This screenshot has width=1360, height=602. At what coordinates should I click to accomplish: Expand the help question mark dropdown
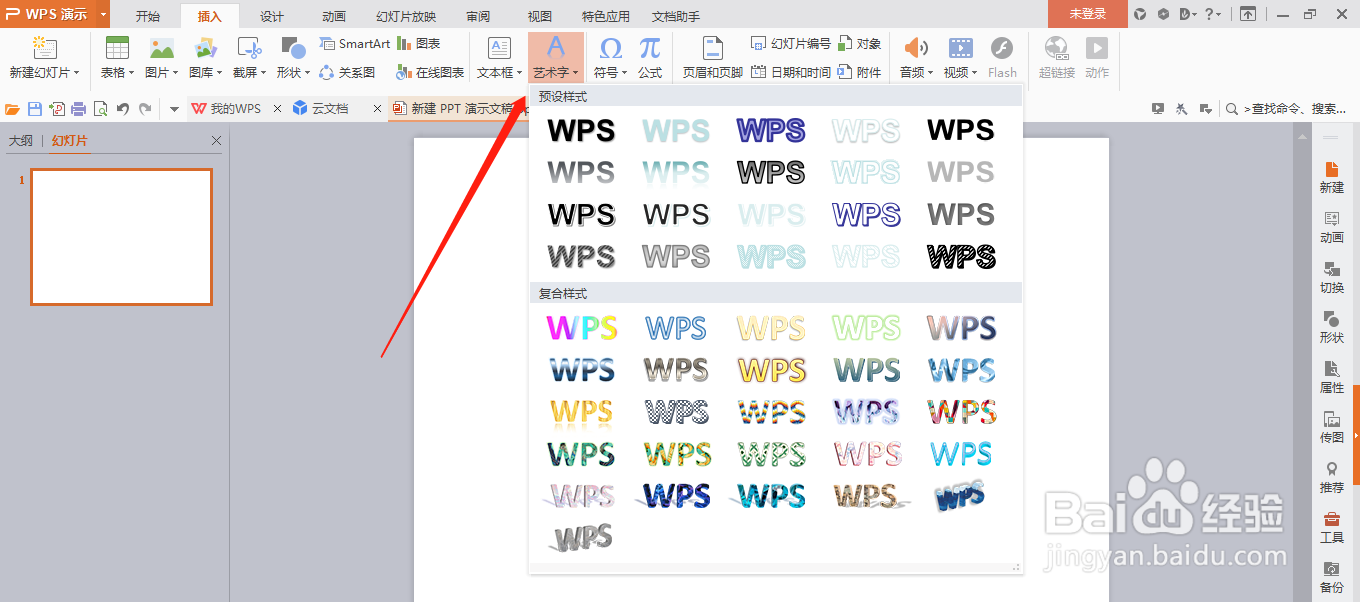(1219, 14)
